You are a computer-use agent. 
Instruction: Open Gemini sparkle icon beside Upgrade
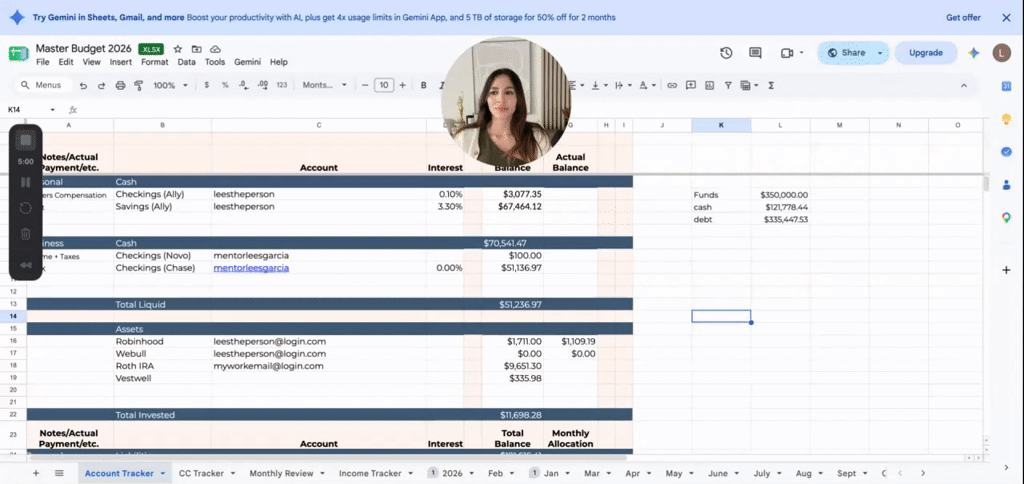(x=974, y=53)
